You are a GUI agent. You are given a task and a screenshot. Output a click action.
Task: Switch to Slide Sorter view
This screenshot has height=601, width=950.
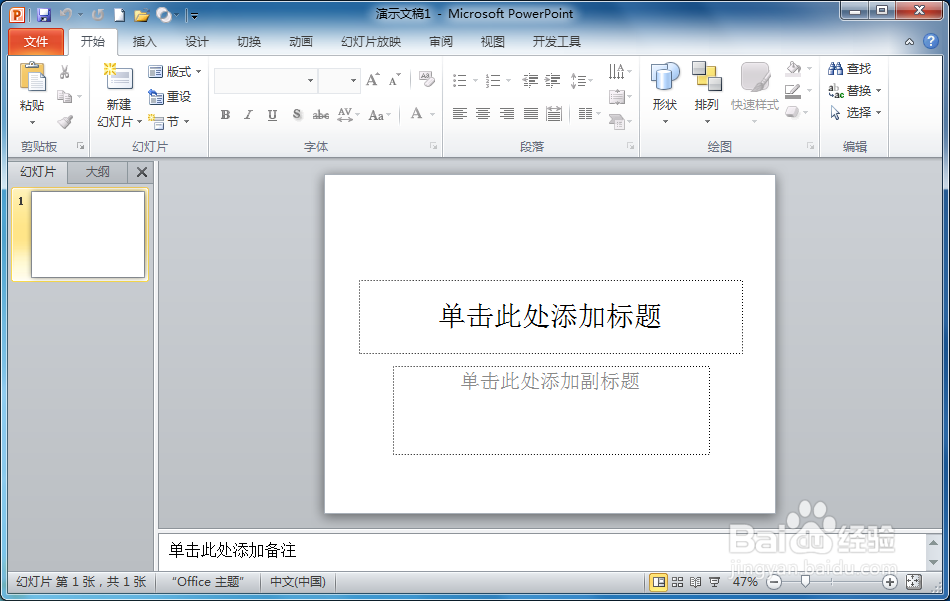(677, 582)
